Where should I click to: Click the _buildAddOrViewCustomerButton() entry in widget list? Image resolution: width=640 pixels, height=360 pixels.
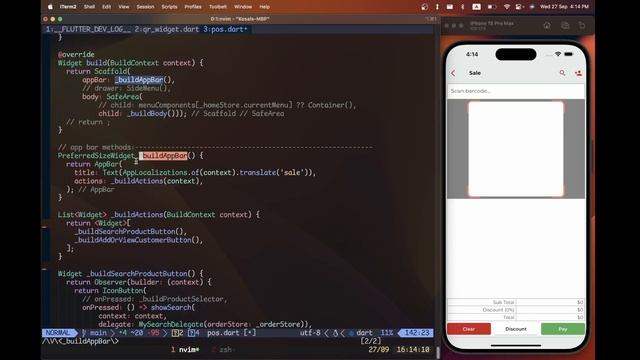click(139, 240)
